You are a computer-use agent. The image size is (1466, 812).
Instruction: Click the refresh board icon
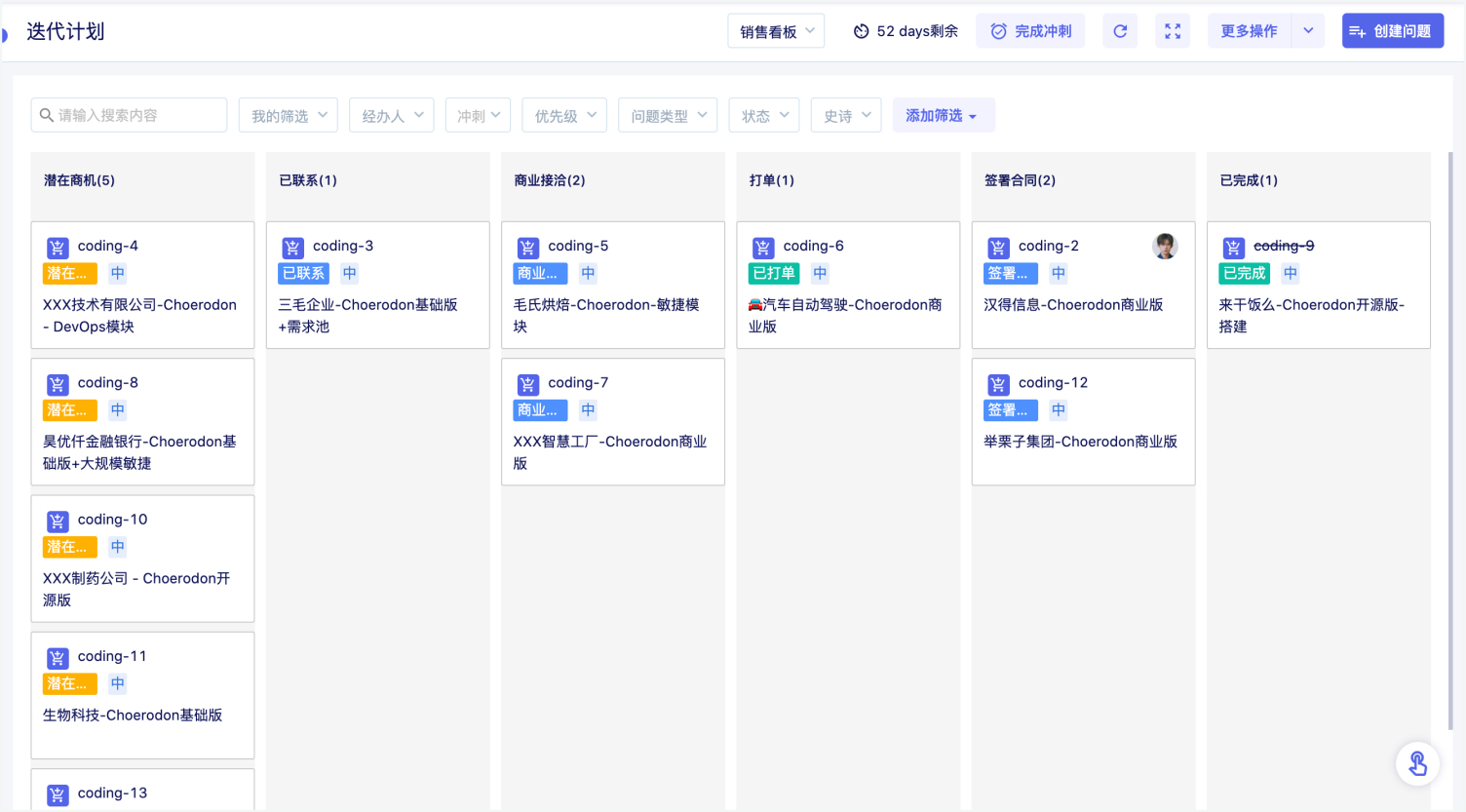(1120, 31)
